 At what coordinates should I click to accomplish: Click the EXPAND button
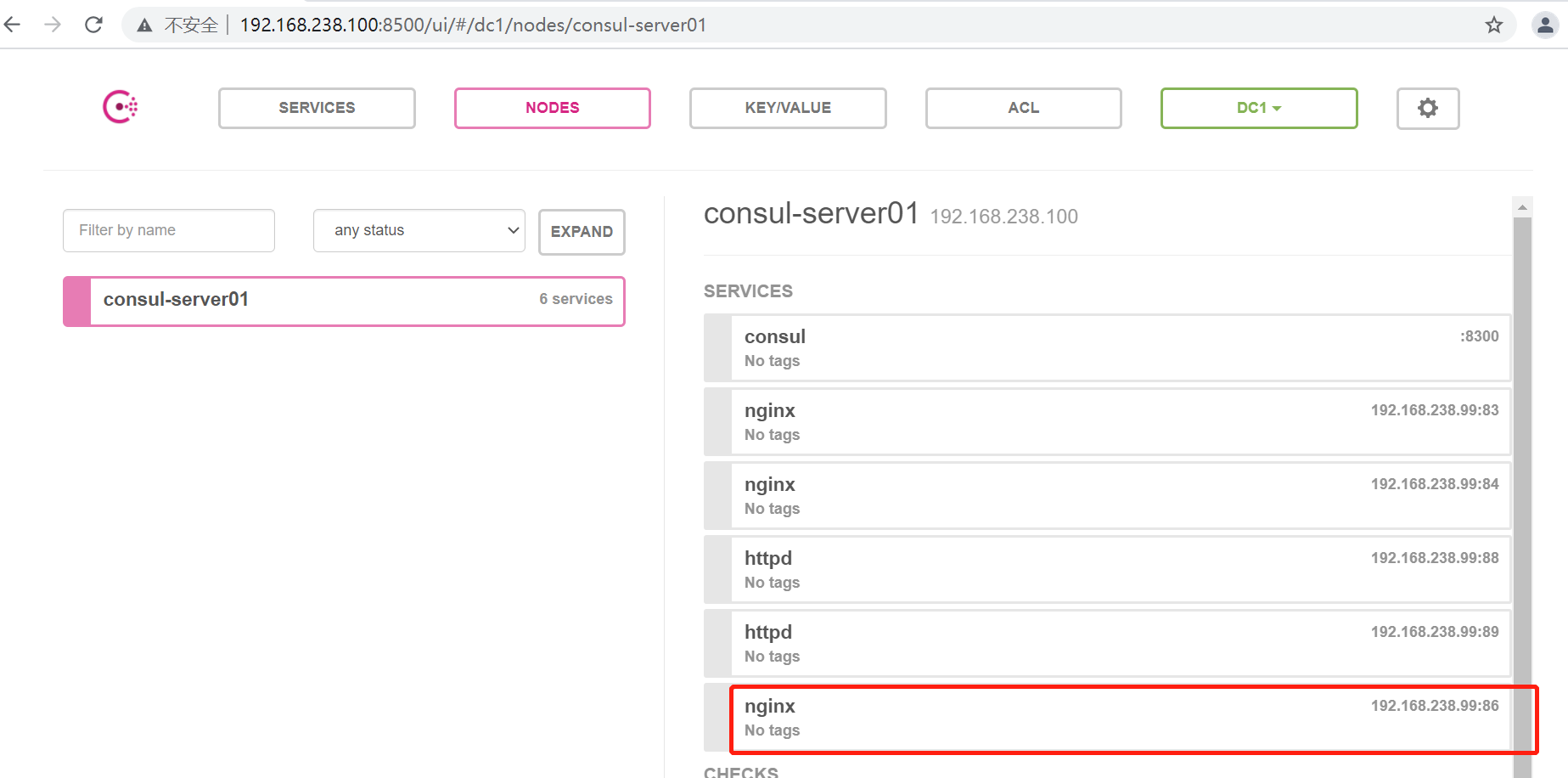tap(582, 232)
